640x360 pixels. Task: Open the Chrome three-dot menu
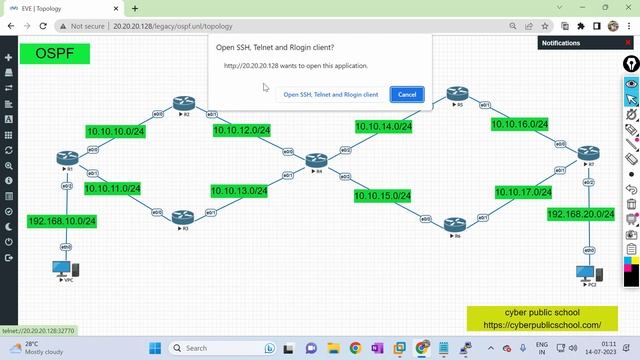pyautogui.click(x=629, y=26)
